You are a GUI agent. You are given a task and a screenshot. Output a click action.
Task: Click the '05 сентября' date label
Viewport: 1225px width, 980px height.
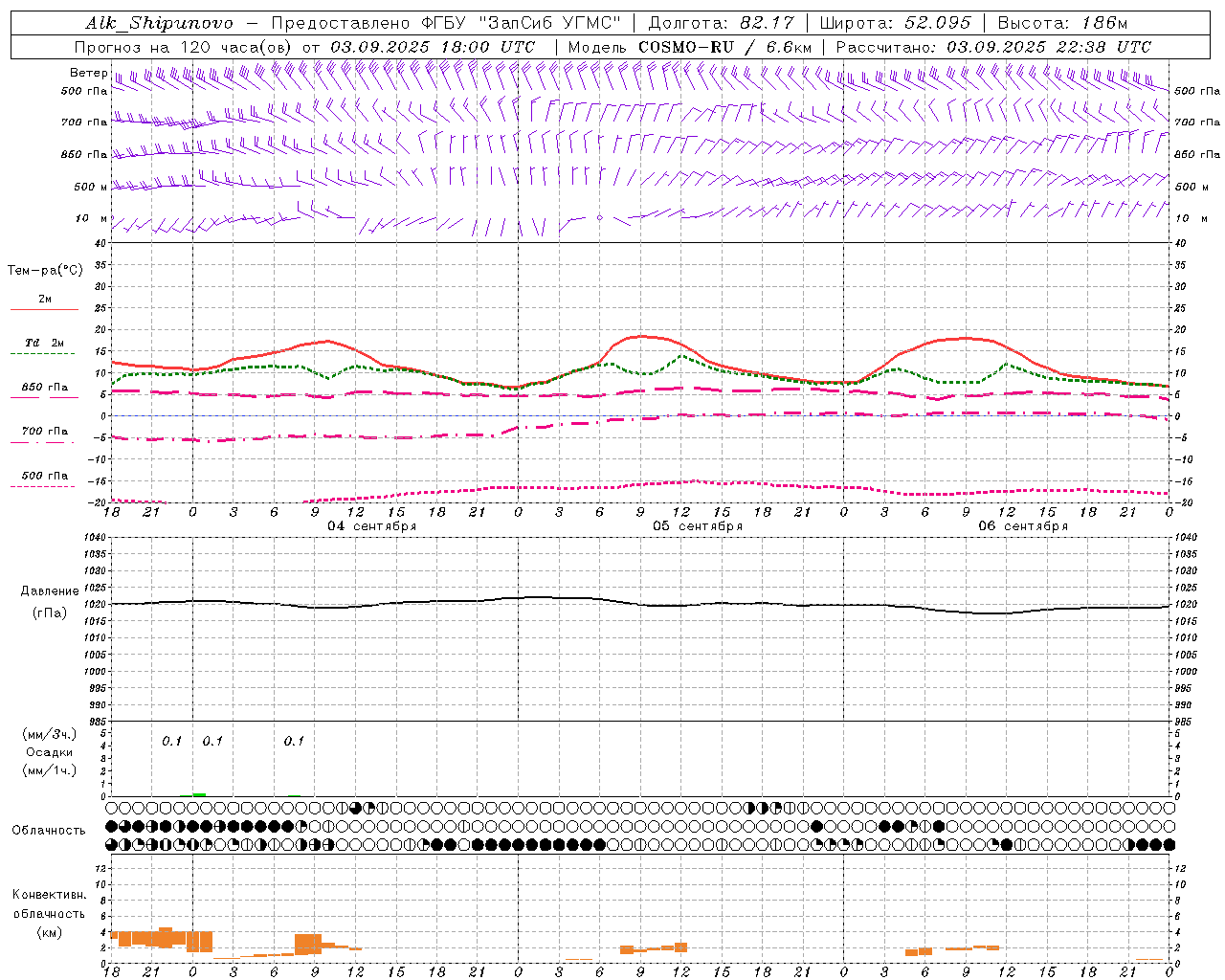pos(698,526)
